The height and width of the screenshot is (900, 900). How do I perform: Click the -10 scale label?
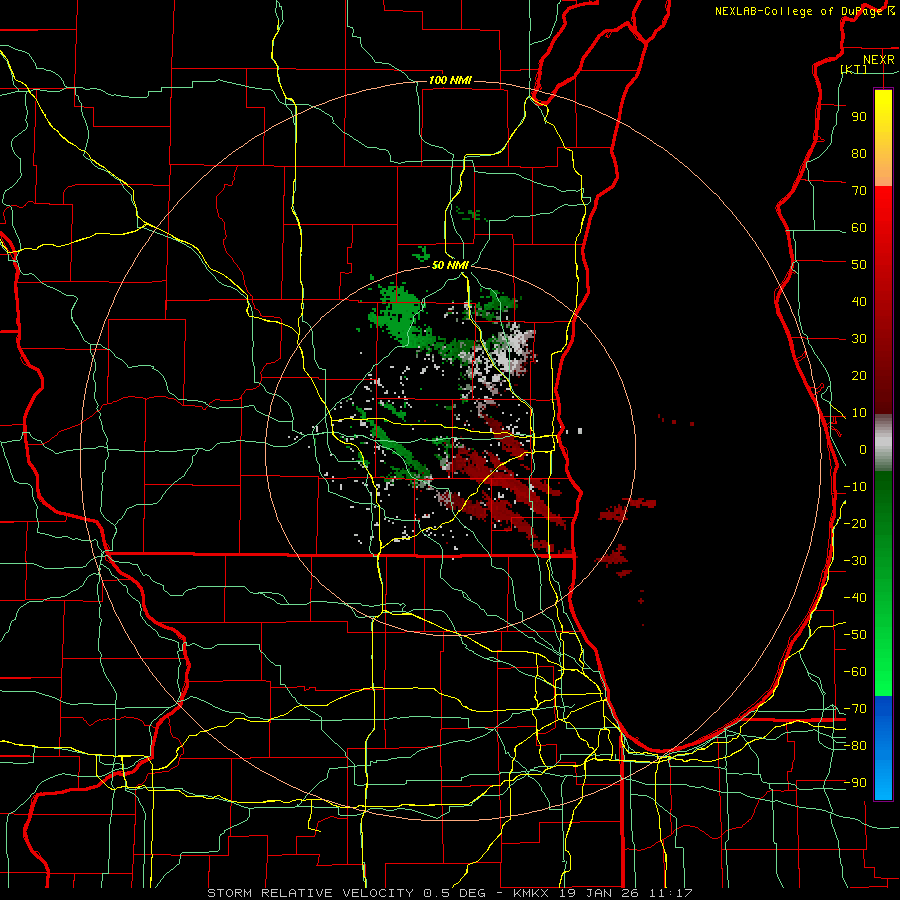point(855,487)
